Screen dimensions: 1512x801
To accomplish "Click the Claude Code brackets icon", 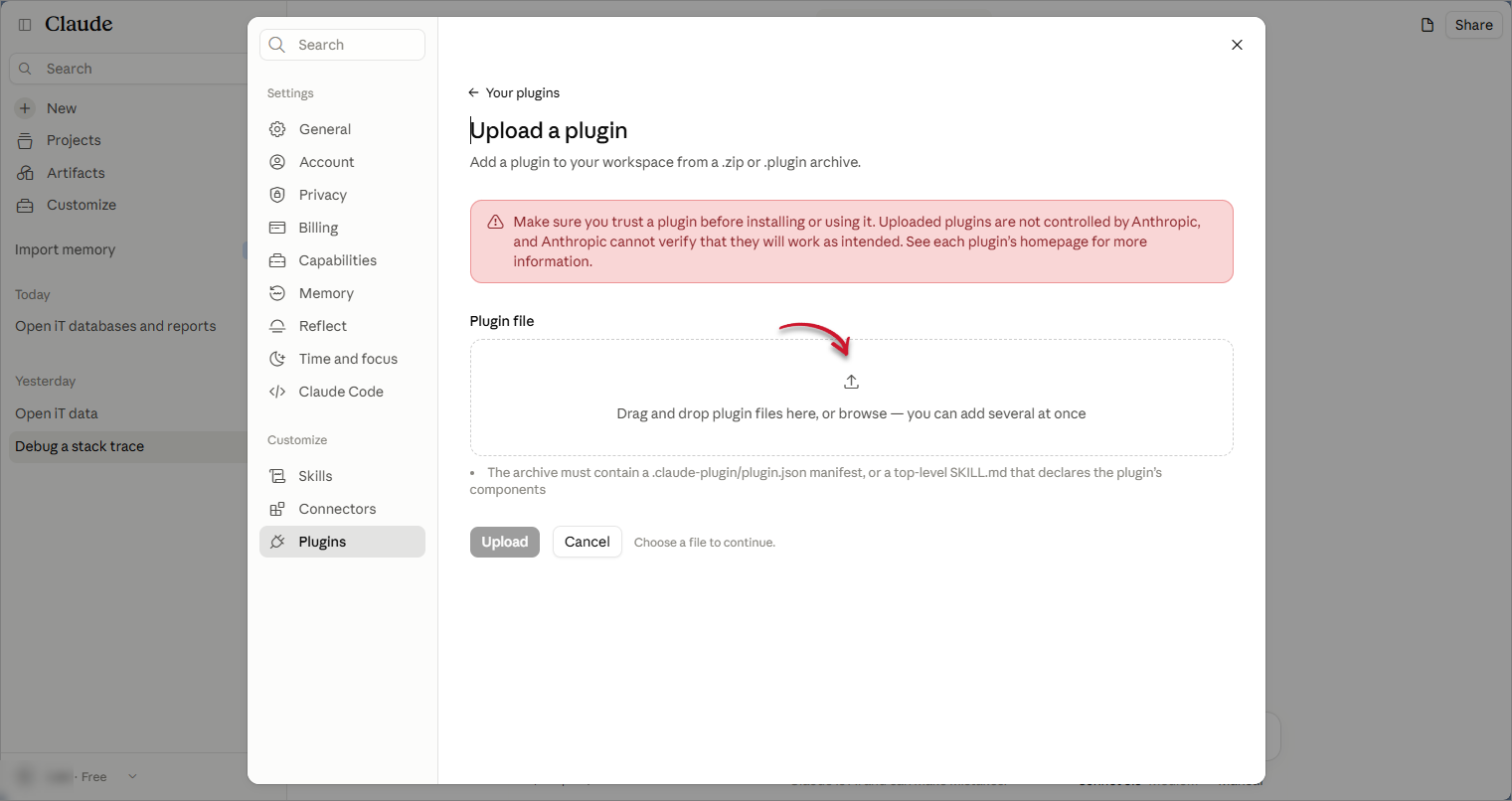I will pos(277,392).
